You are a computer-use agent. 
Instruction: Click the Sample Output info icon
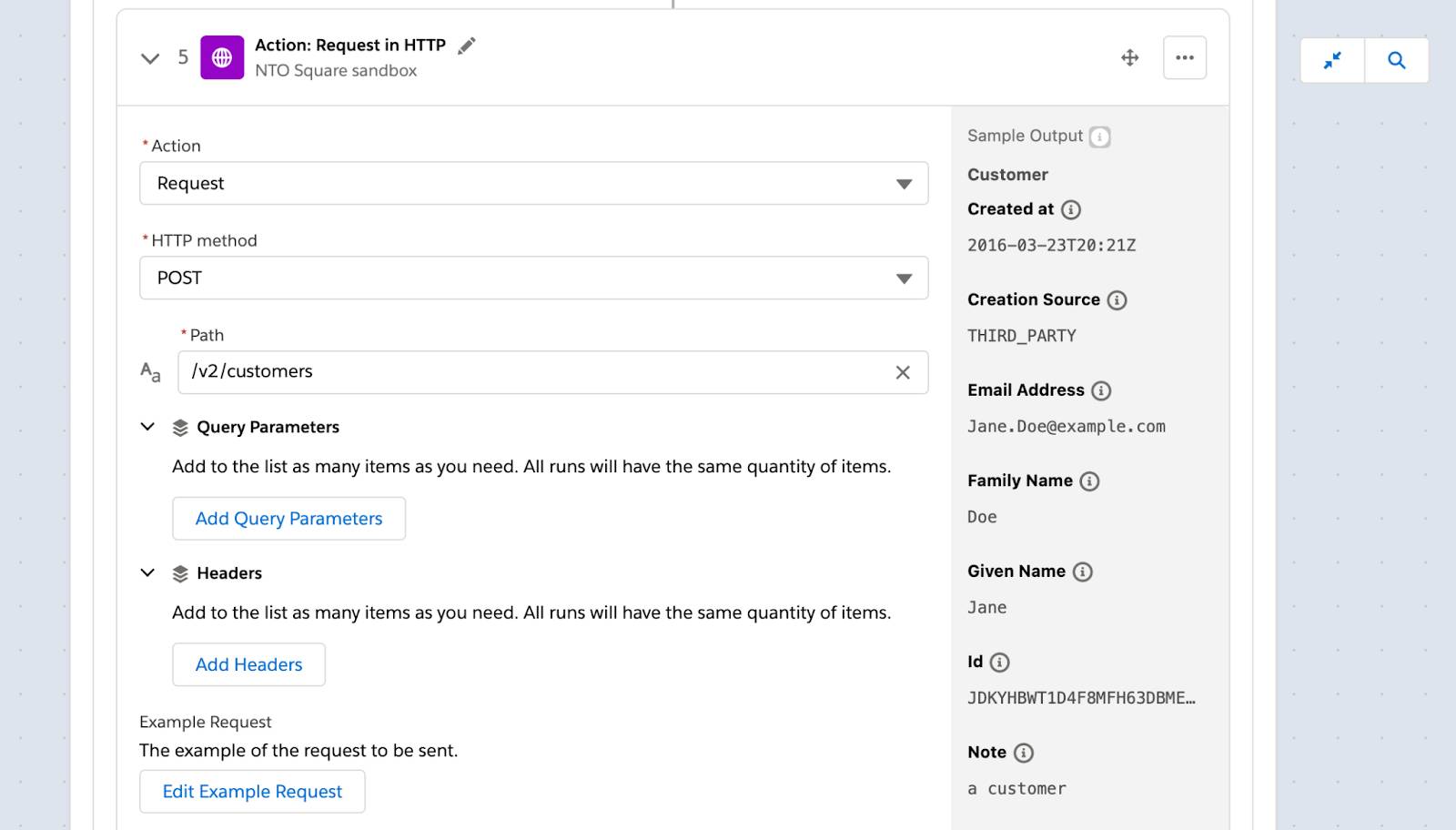click(x=1100, y=137)
